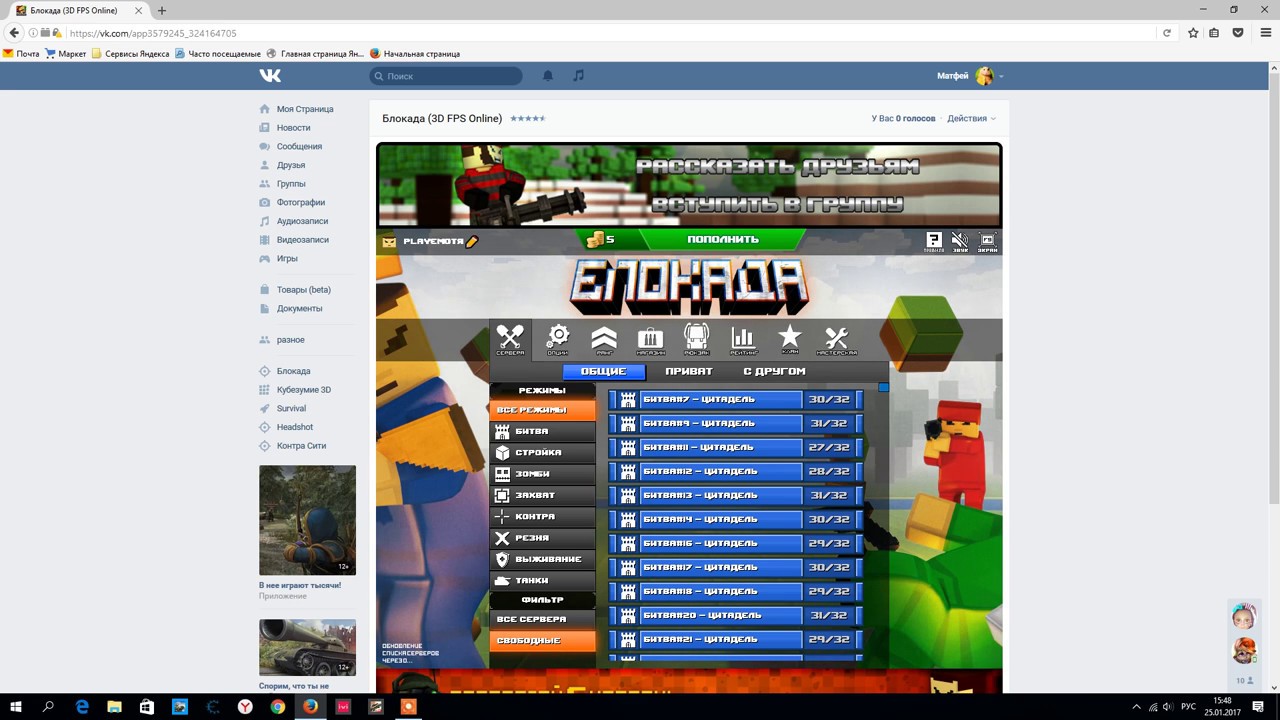Show Firefox bookmarks list icon
Screen dimensions: 1280x720
[1214, 33]
